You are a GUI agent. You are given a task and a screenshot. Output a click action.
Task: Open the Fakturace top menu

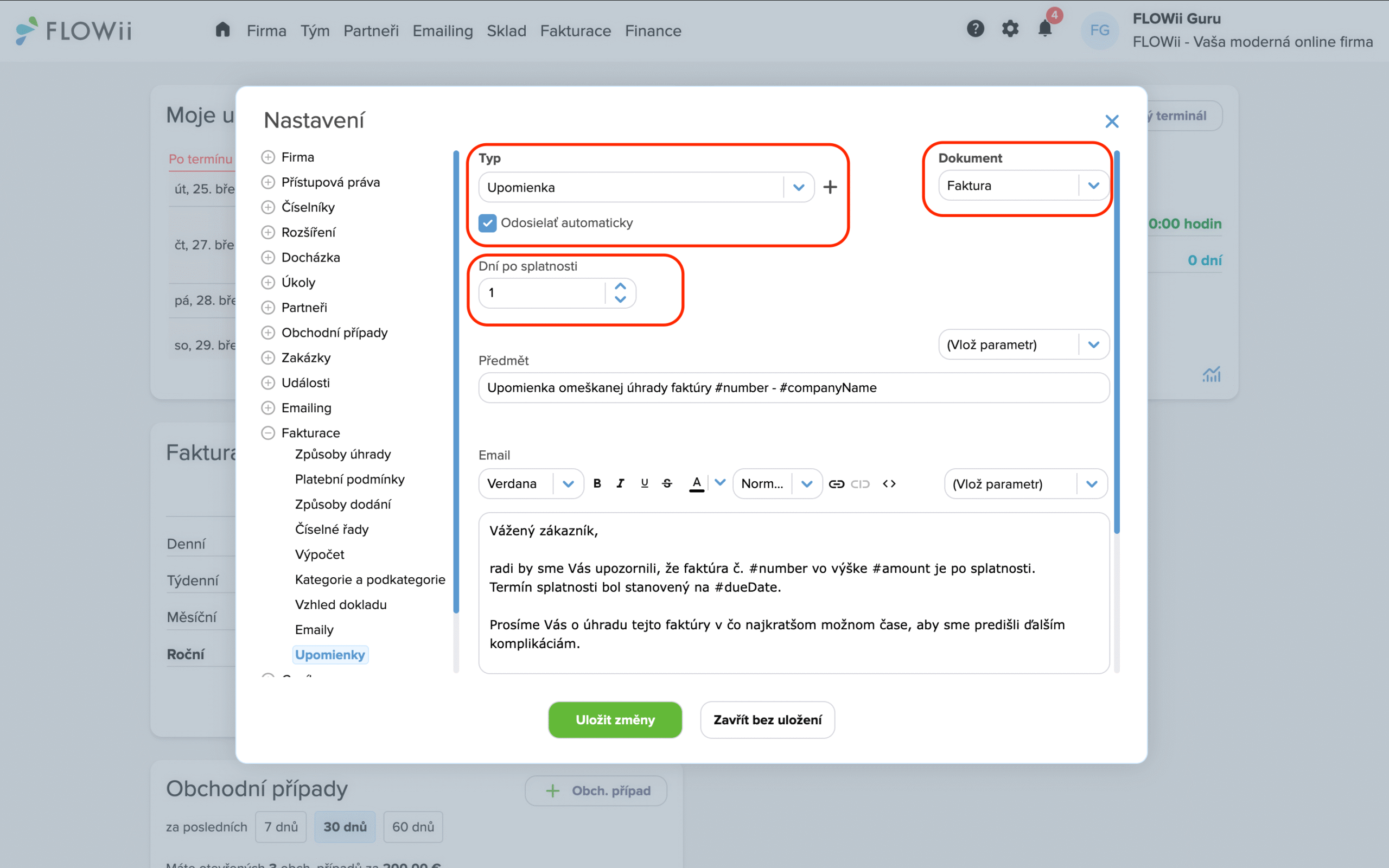tap(575, 31)
